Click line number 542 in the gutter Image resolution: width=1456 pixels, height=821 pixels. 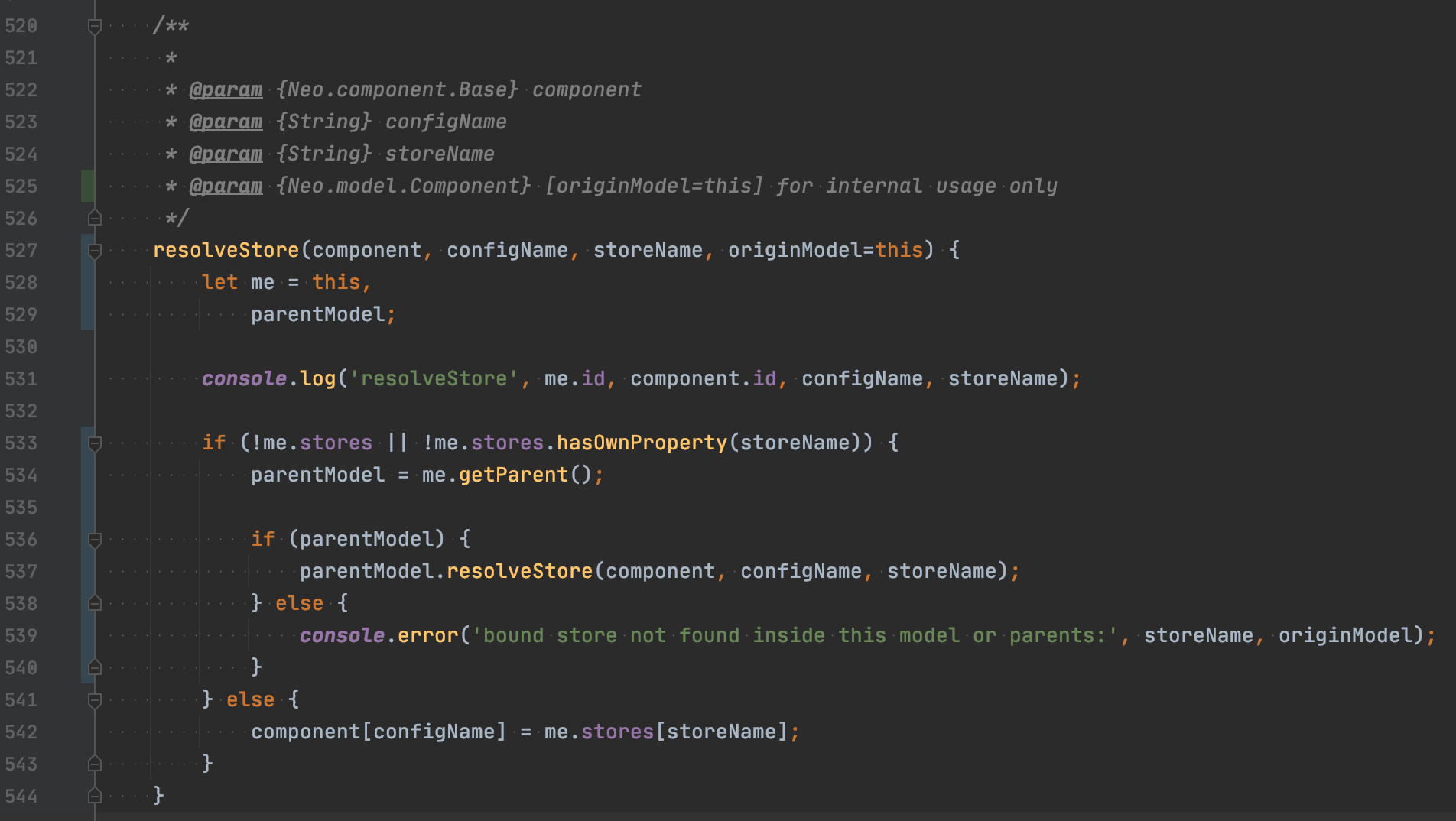21,732
